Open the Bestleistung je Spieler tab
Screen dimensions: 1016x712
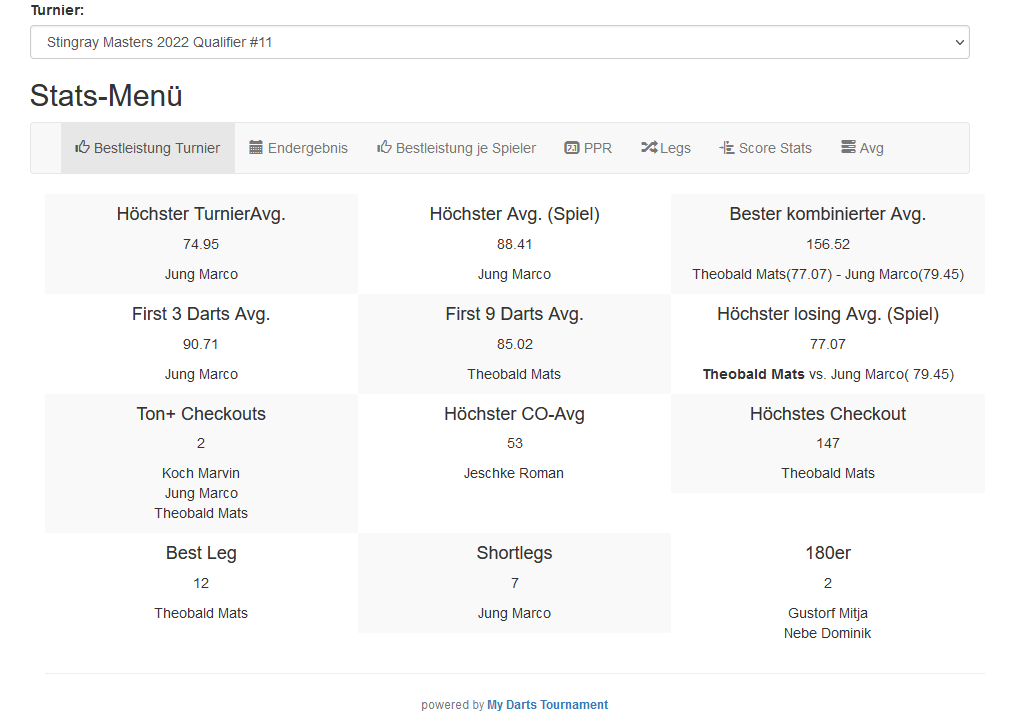[x=466, y=148]
